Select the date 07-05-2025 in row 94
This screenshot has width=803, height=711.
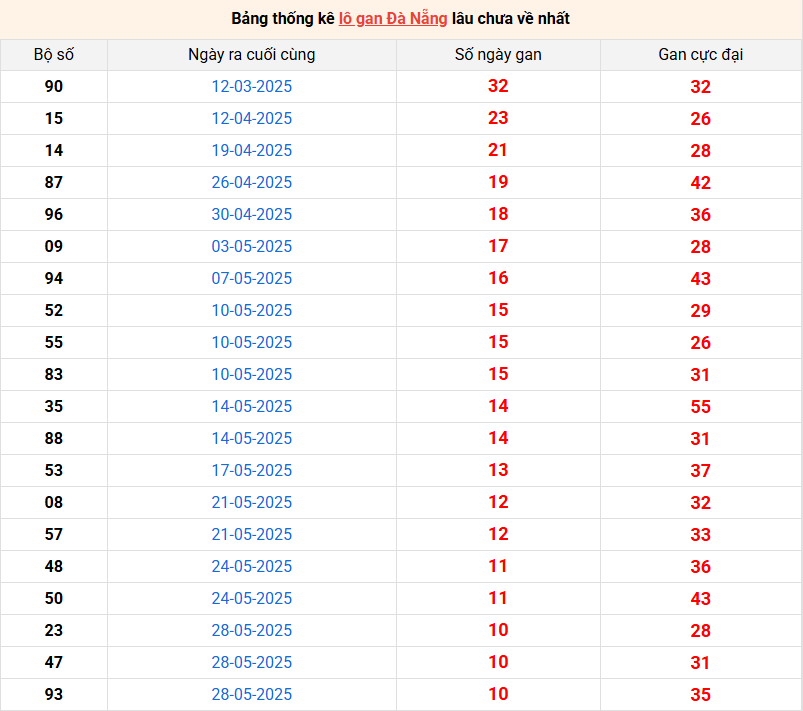(251, 279)
